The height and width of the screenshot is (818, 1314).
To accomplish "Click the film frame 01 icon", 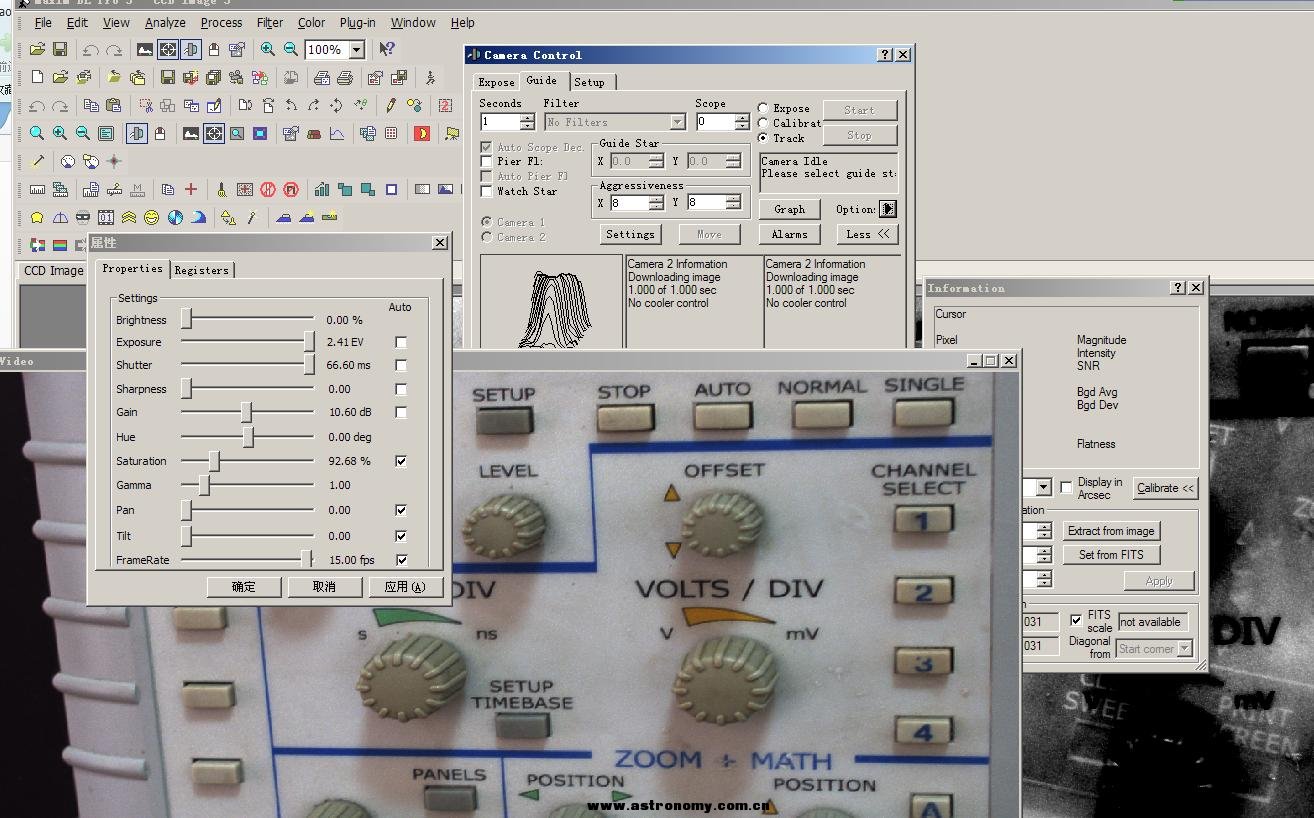I will click(106, 217).
